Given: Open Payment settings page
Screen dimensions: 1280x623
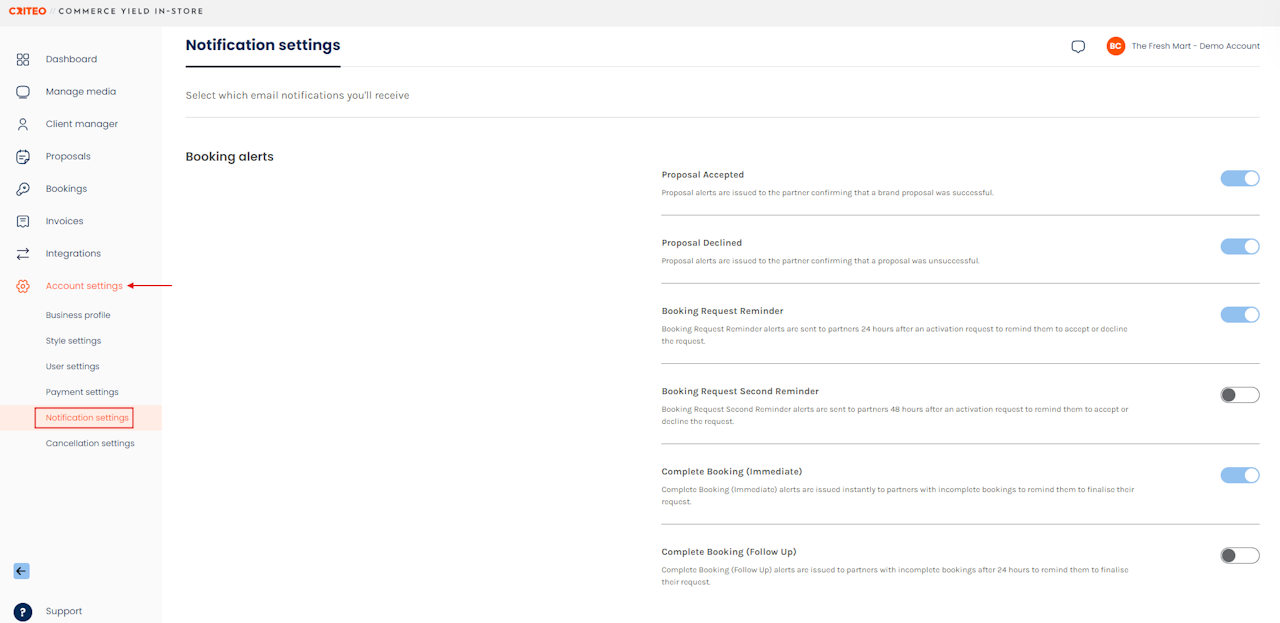Looking at the screenshot, I should 82,392.
